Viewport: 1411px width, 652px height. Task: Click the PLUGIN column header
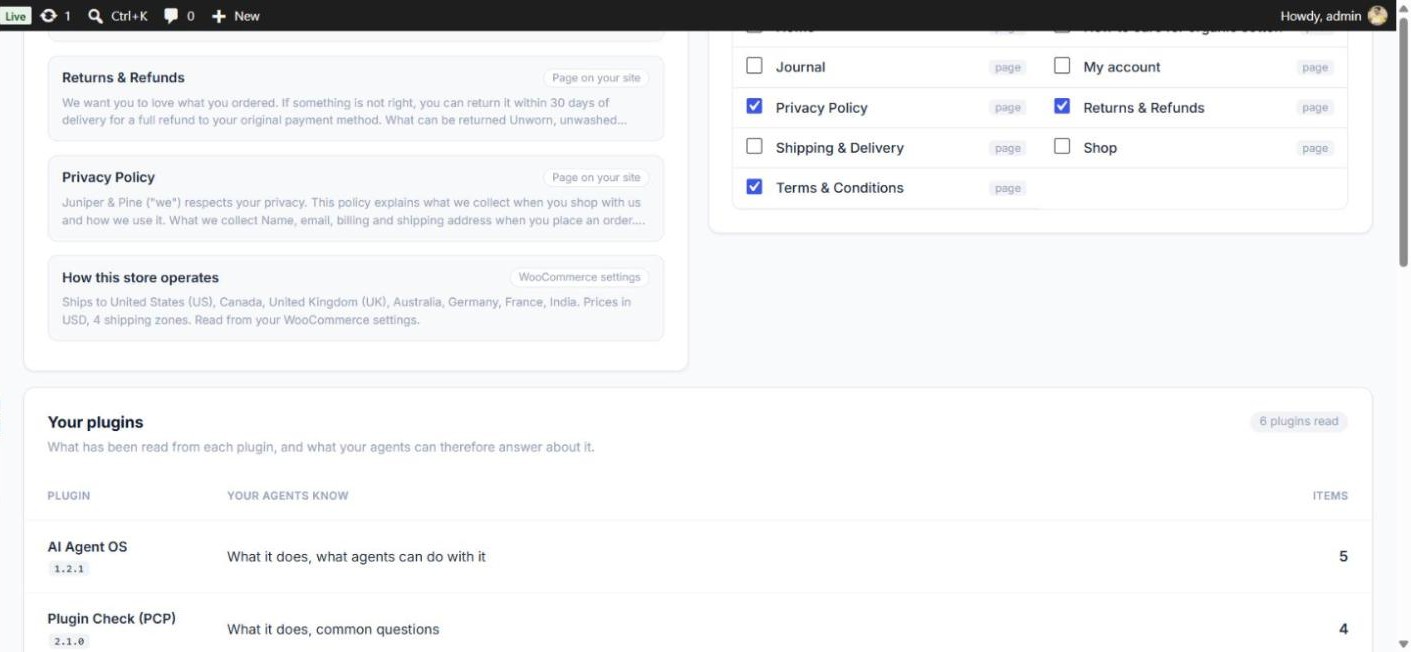click(69, 495)
